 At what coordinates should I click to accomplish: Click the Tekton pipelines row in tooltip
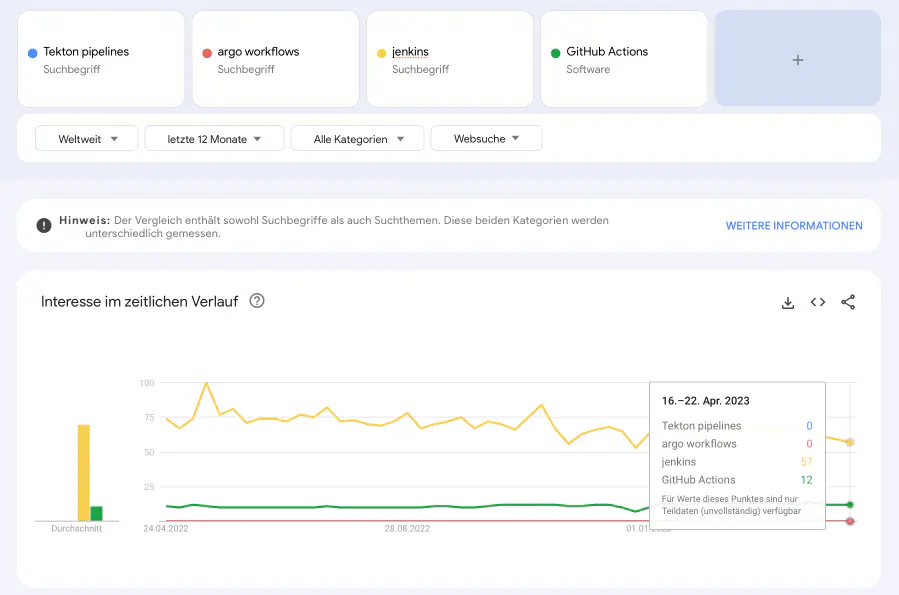coord(737,426)
